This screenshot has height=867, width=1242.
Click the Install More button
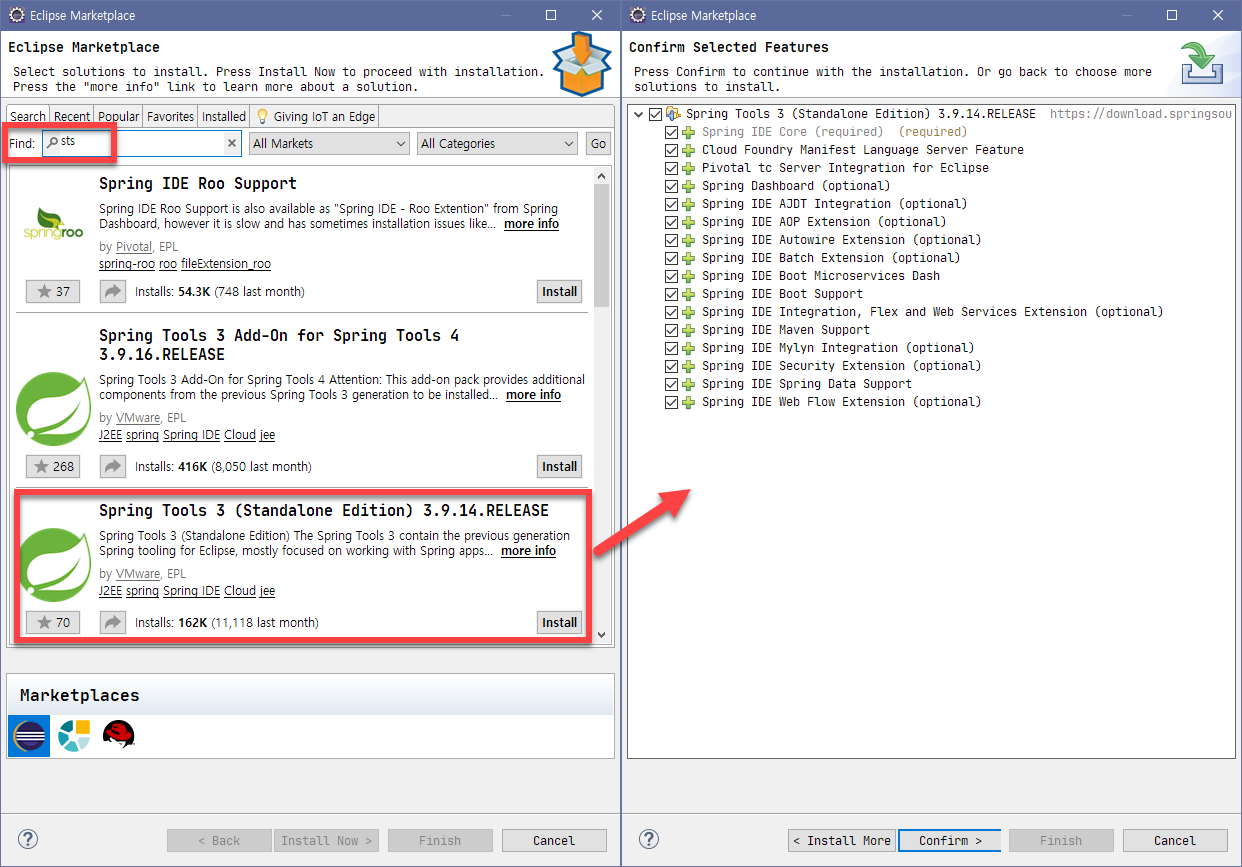click(x=841, y=840)
